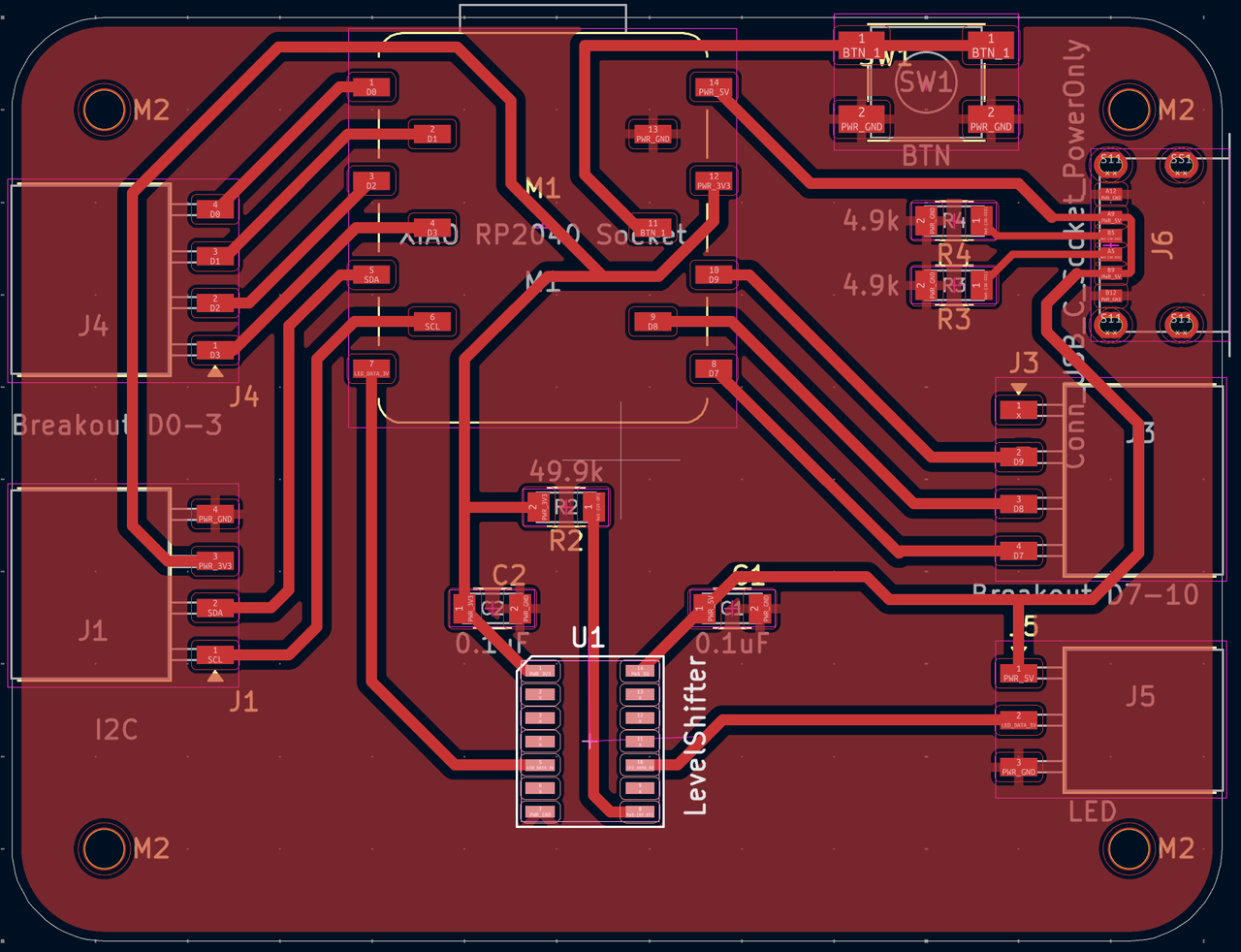Image resolution: width=1241 pixels, height=952 pixels.
Task: Select XIAO socket pad 14 PWR_5V
Action: tap(714, 87)
